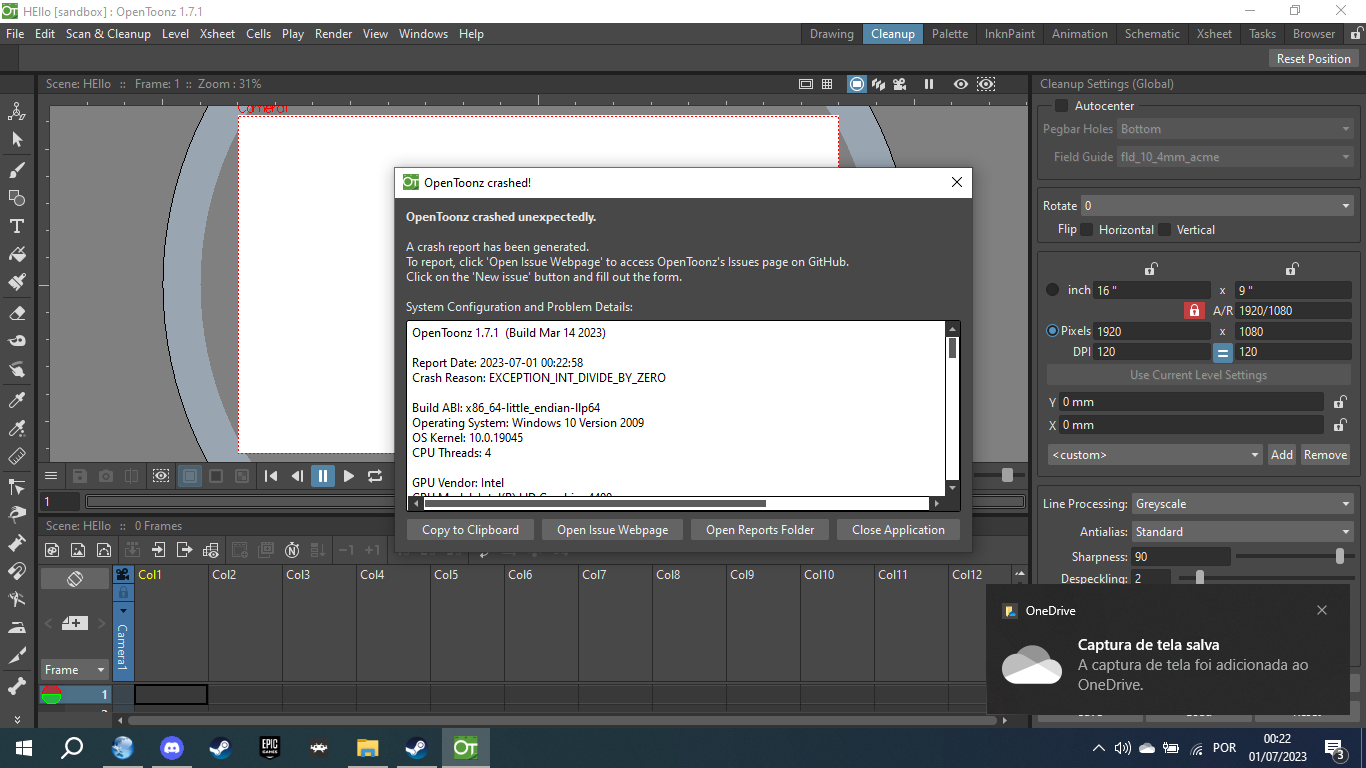Viewport: 1366px width, 768px height.
Task: Select the Geometric shapes tool
Action: coord(16,198)
